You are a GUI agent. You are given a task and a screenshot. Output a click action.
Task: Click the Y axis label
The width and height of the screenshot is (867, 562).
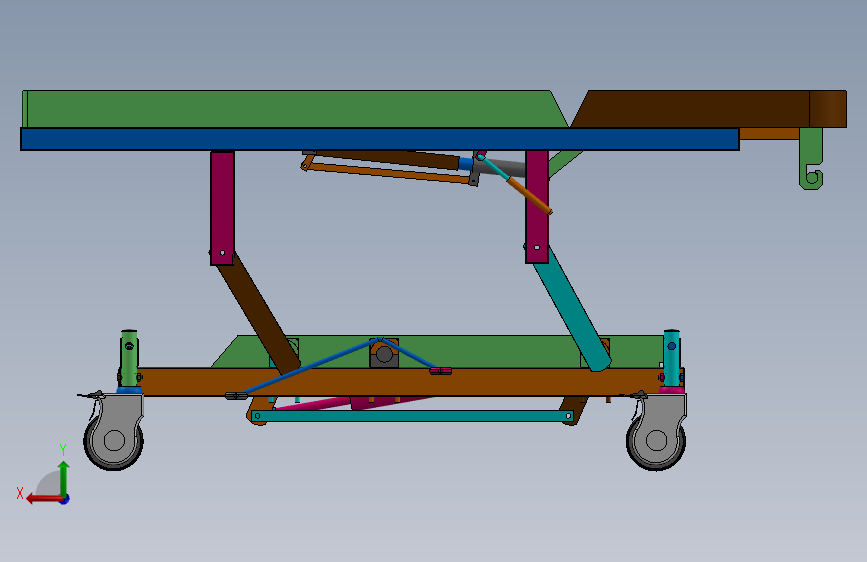click(x=63, y=450)
